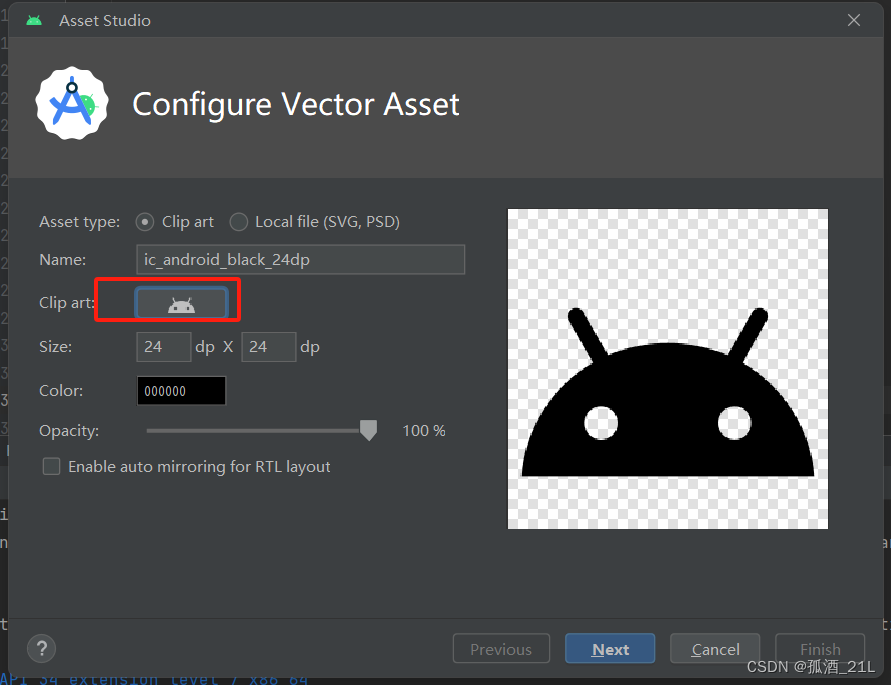Enable auto mirroring for RTL layout
Image resolution: width=891 pixels, height=685 pixels.
(x=51, y=467)
